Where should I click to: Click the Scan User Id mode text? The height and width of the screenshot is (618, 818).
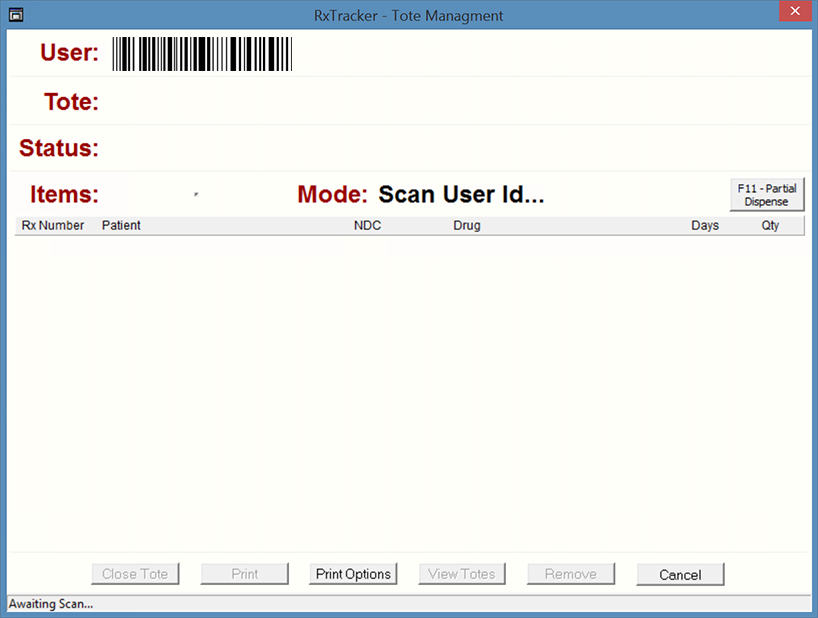(461, 194)
